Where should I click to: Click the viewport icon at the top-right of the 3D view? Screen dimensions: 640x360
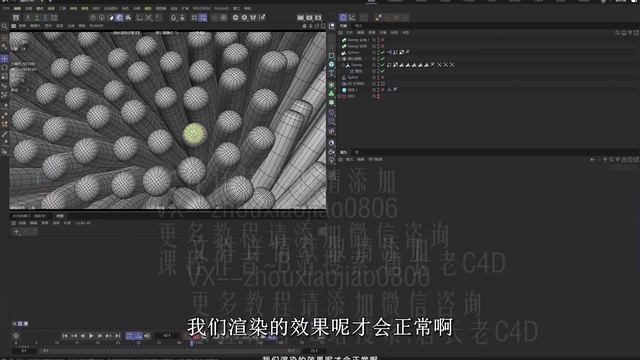pyautogui.click(x=323, y=26)
